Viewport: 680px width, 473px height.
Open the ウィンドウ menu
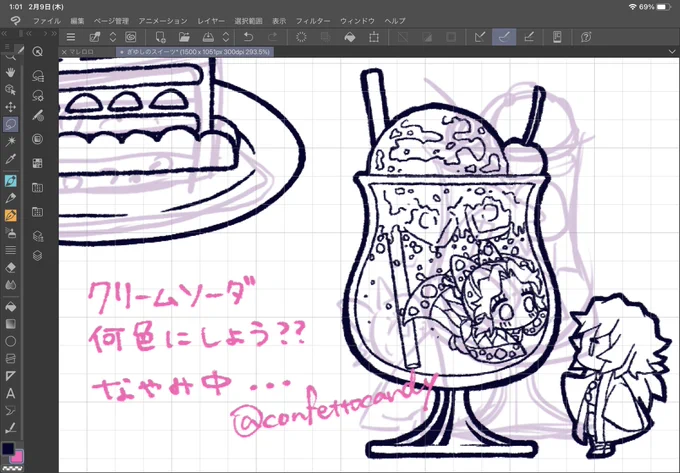(x=357, y=21)
